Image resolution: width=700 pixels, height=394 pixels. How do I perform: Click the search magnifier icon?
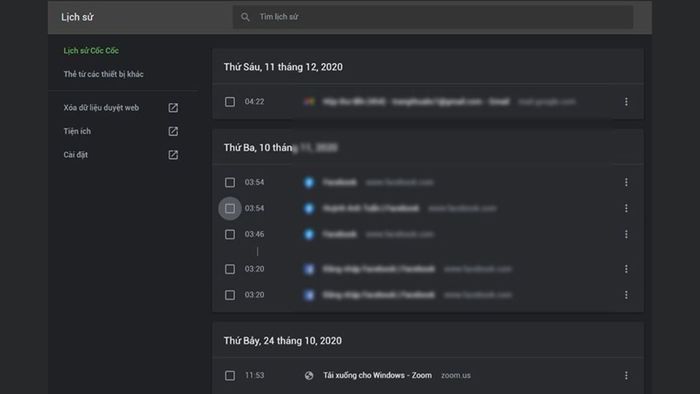(245, 17)
